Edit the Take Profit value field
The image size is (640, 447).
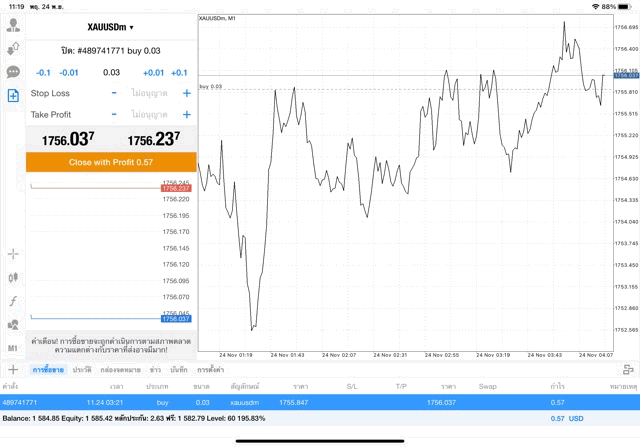[149, 114]
